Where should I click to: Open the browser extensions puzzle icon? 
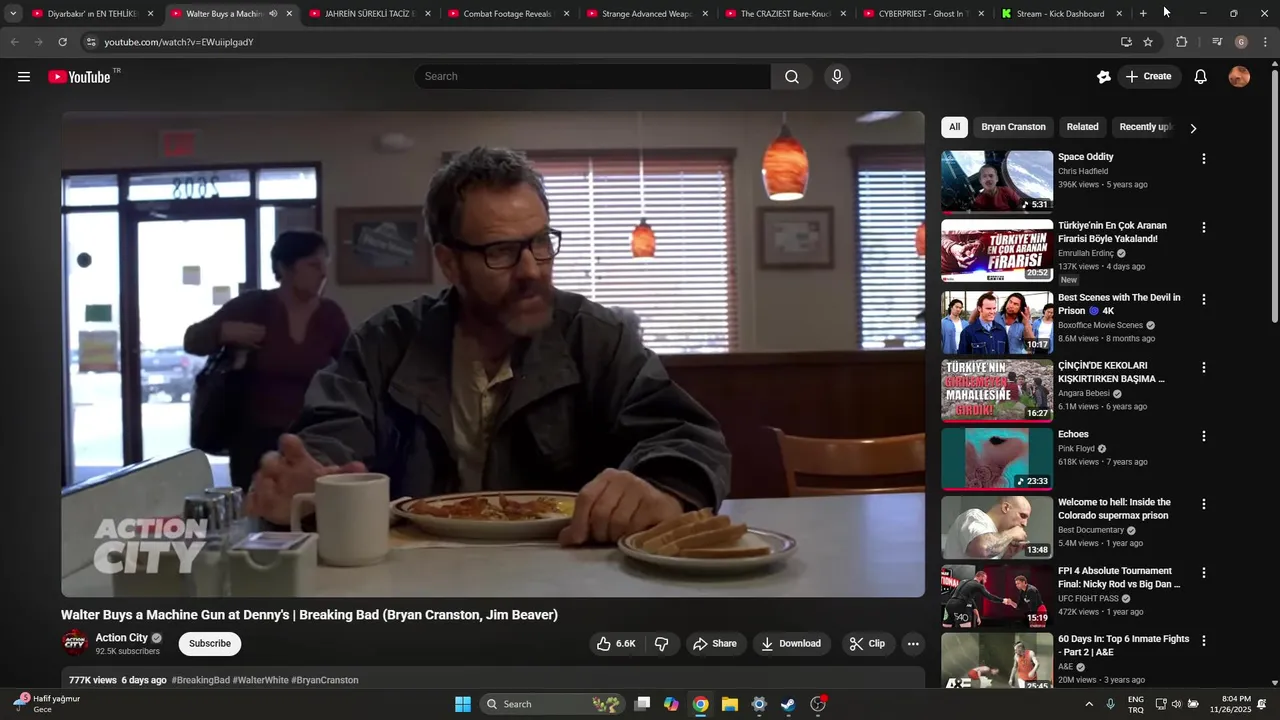[x=1182, y=42]
